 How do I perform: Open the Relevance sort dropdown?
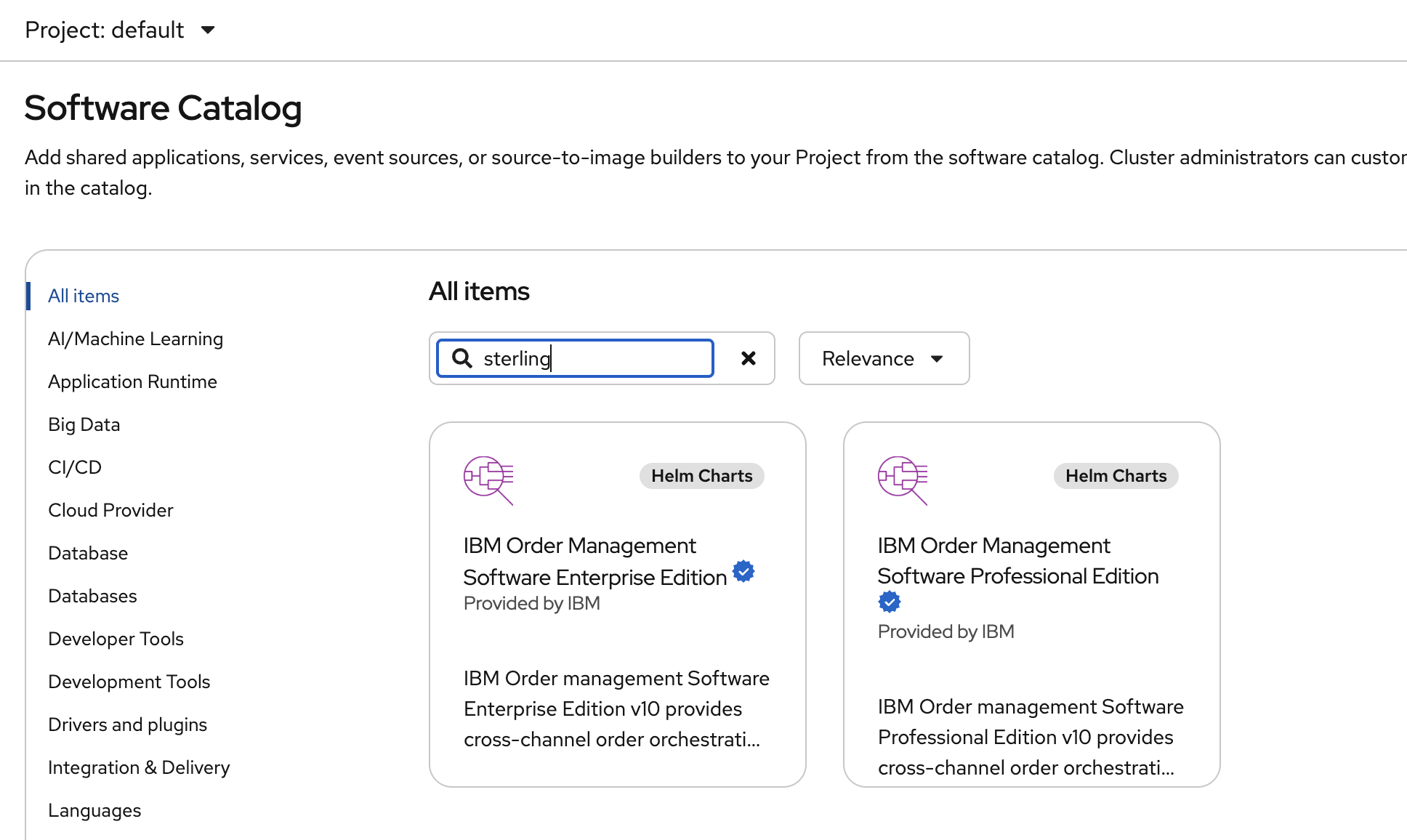883,358
